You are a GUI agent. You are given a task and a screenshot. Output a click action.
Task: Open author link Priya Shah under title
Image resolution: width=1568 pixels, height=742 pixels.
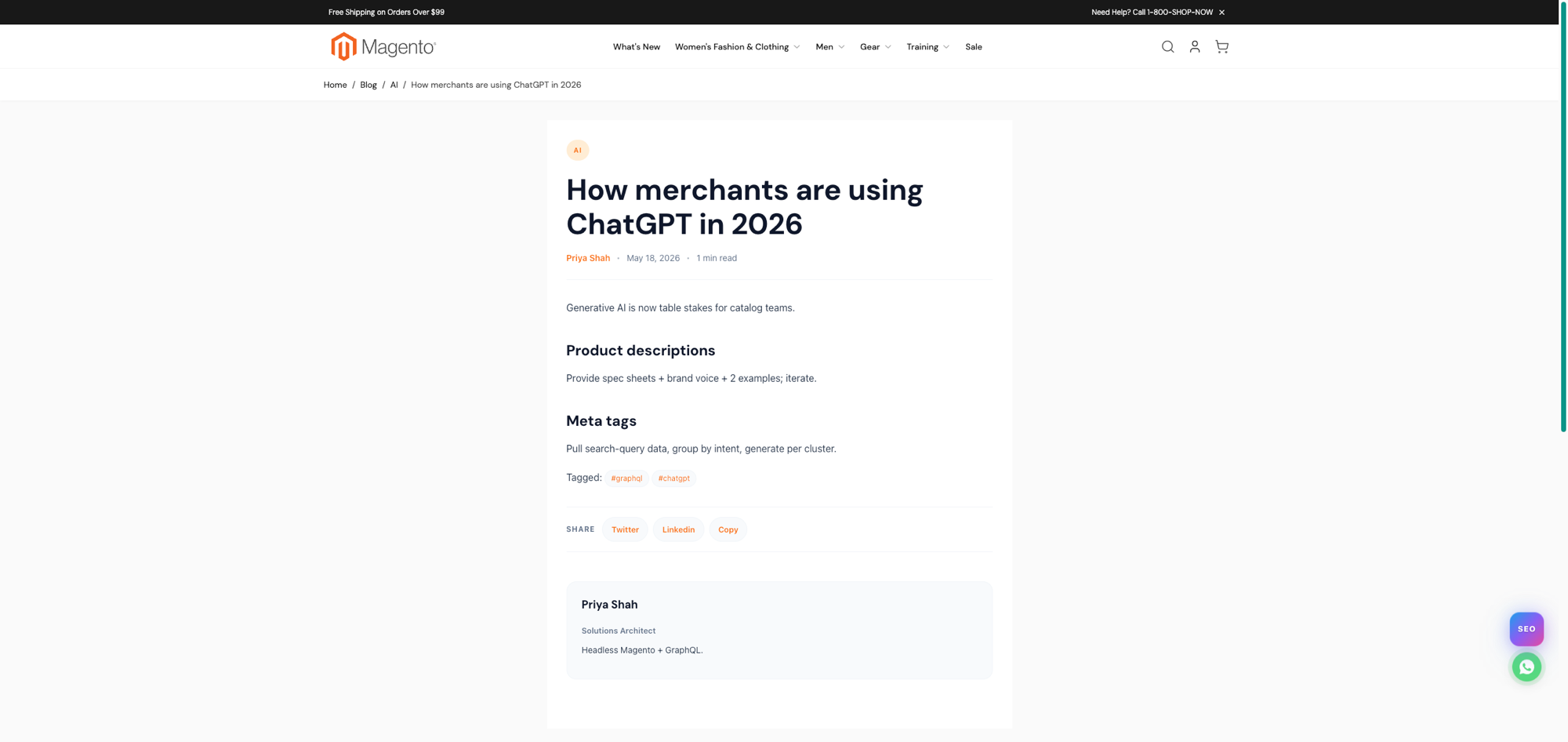pyautogui.click(x=588, y=258)
